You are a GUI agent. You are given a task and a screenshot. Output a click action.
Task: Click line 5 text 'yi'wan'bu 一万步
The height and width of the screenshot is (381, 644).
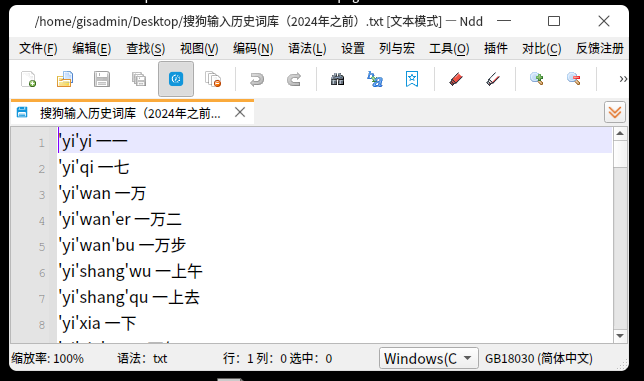click(x=122, y=245)
